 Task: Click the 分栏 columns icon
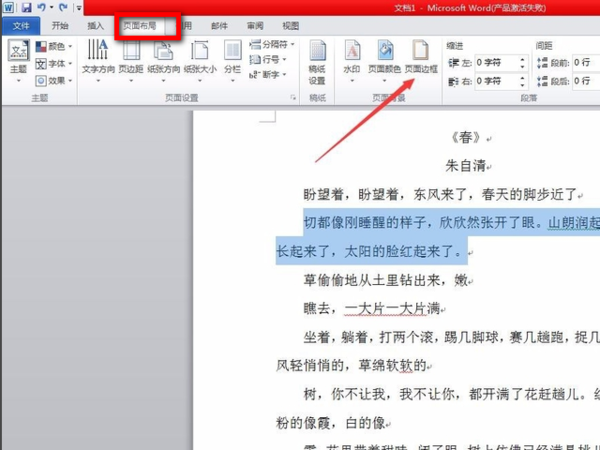coord(232,61)
